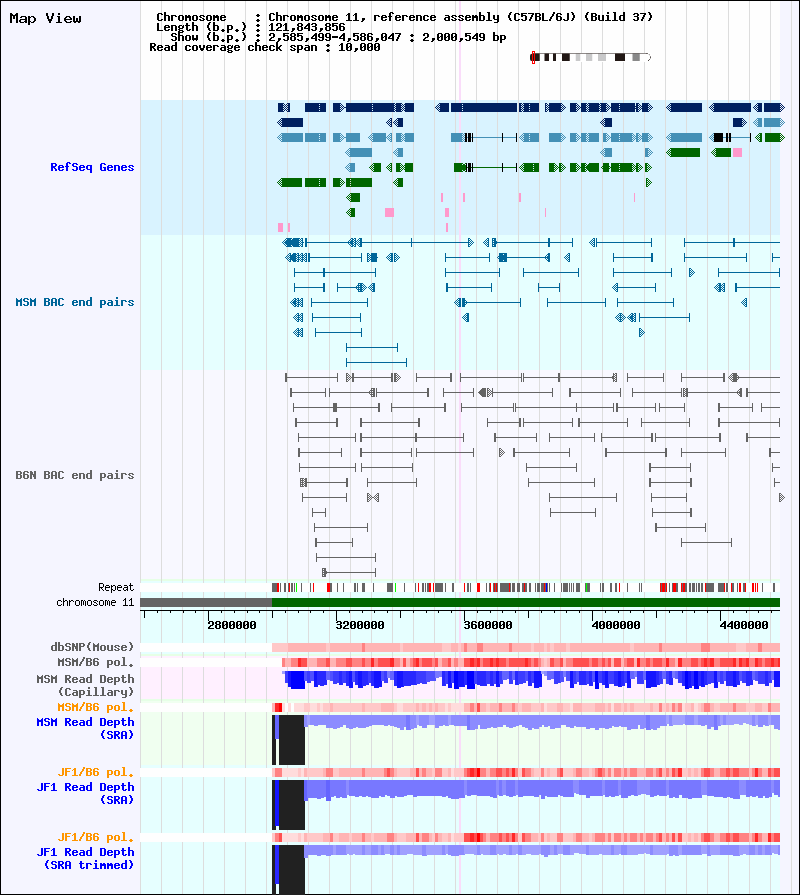Open the JF1 Read Depth (SRA) label
The height and width of the screenshot is (895, 800).
click(x=86, y=793)
